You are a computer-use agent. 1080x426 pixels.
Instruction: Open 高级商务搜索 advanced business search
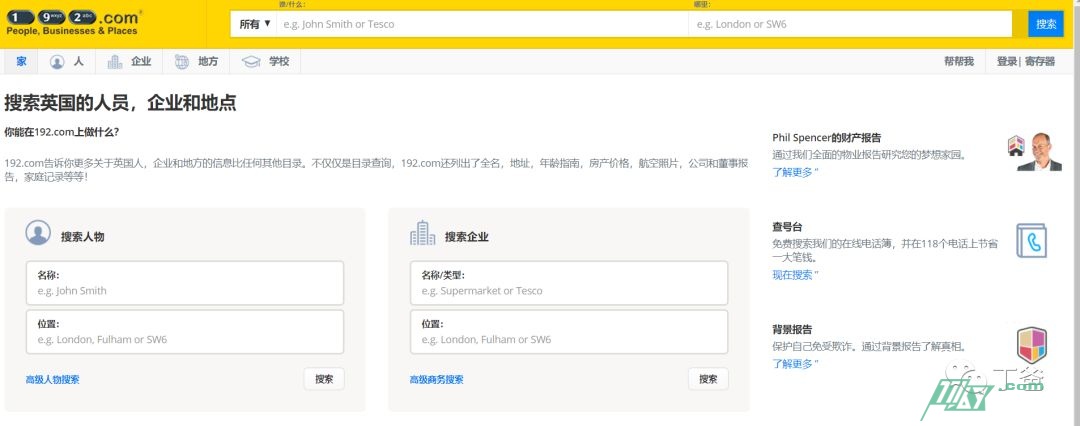pos(437,379)
